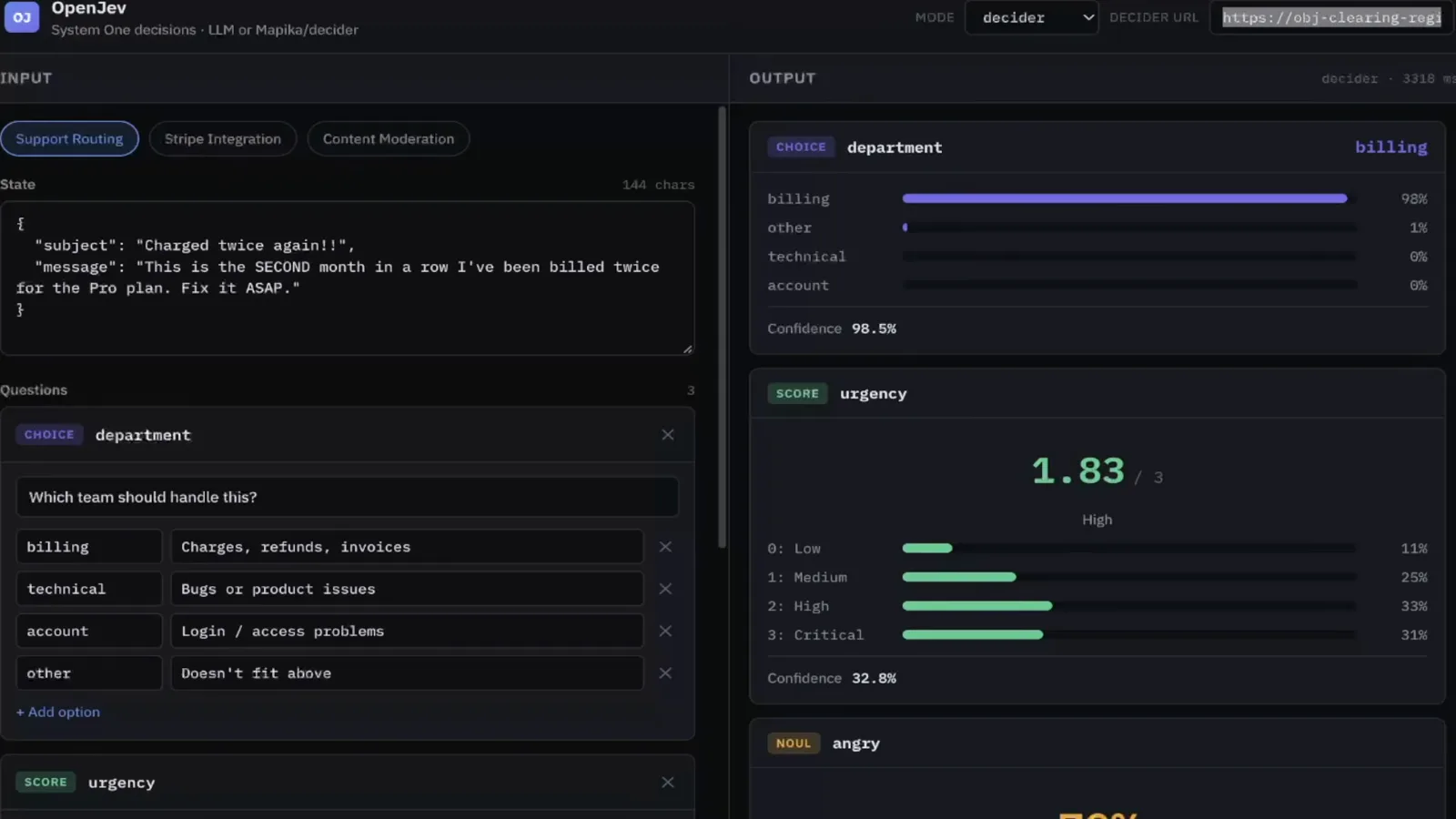Edit the technical option name field

point(89,589)
